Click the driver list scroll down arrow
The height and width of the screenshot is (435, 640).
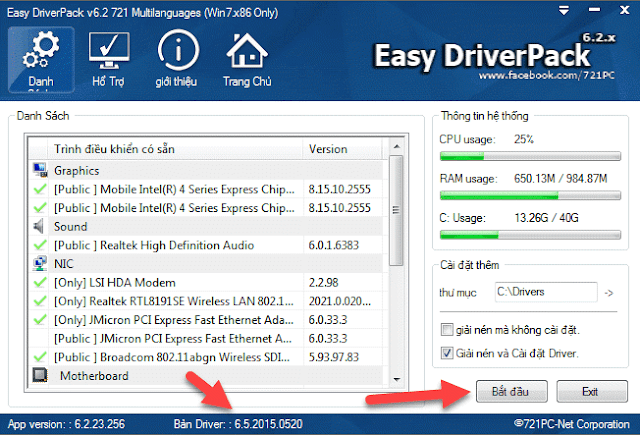coord(396,380)
